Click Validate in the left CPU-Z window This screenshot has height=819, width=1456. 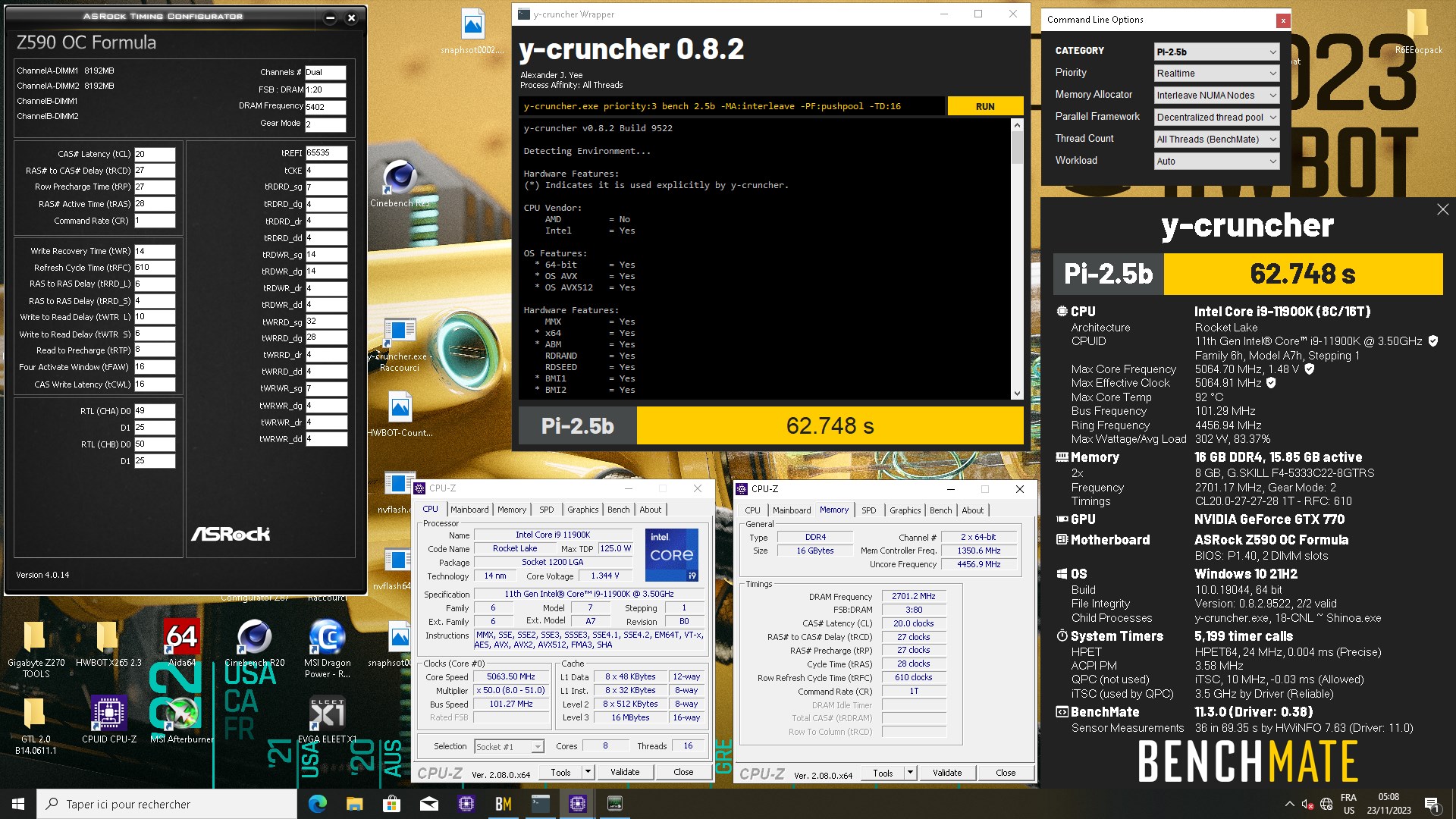(625, 772)
